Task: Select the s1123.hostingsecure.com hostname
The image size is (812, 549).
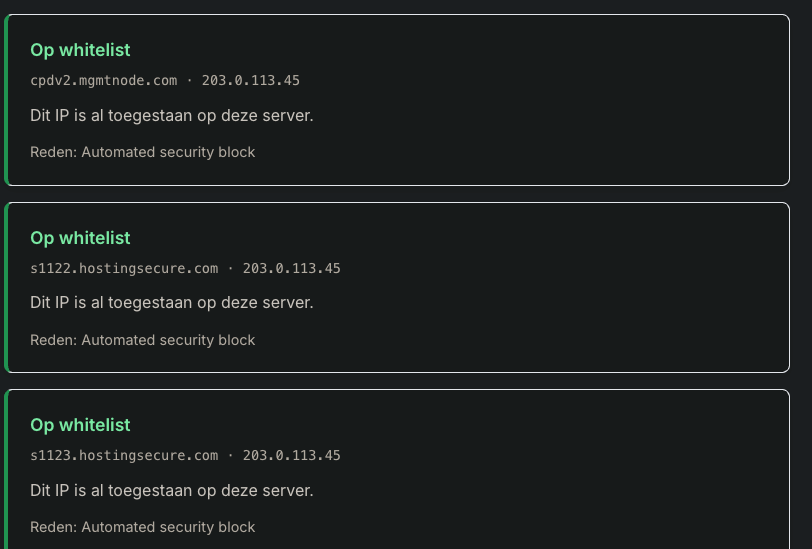Action: [x=124, y=455]
